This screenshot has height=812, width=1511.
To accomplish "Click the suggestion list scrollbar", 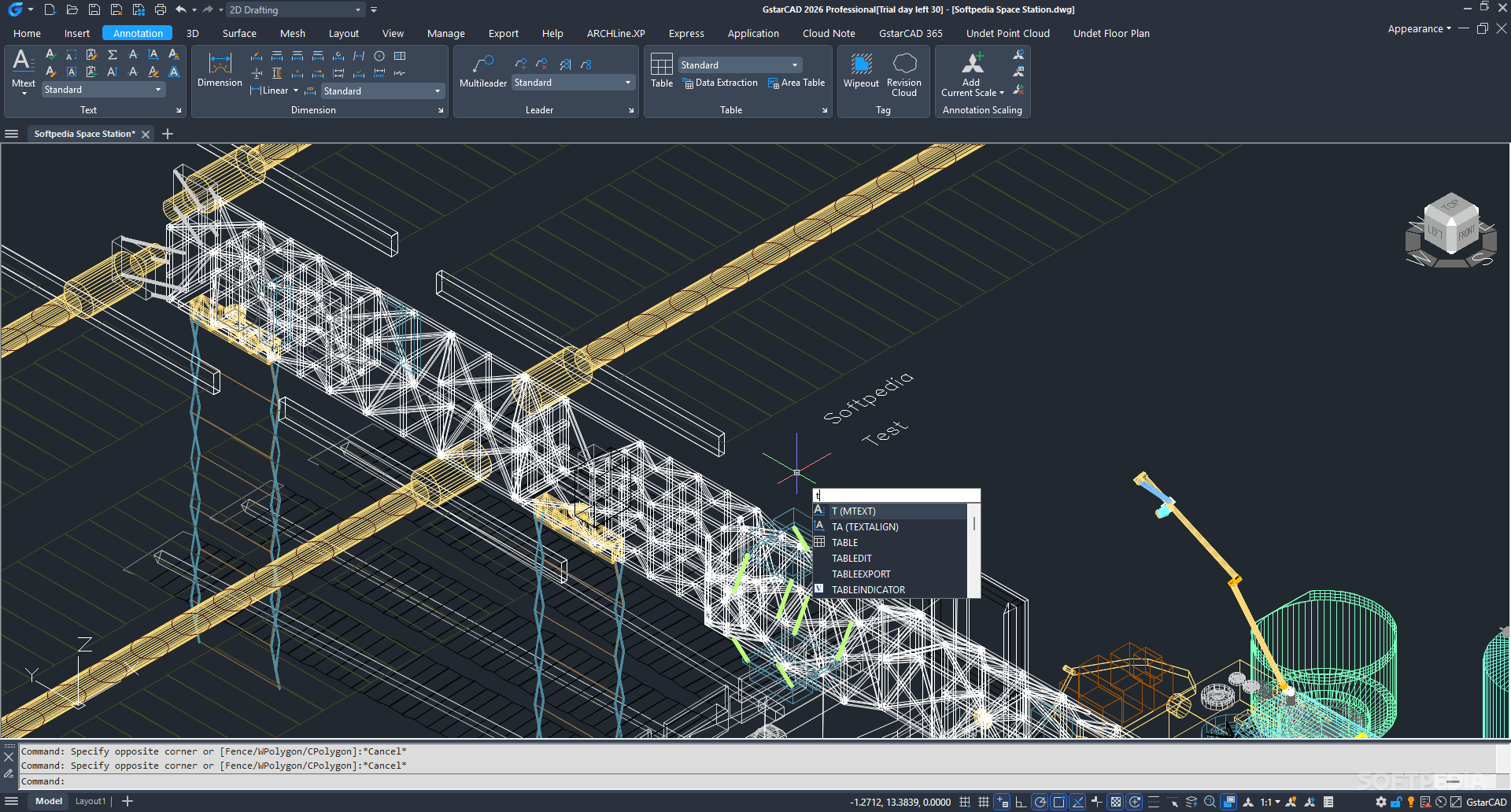I will coord(974,523).
